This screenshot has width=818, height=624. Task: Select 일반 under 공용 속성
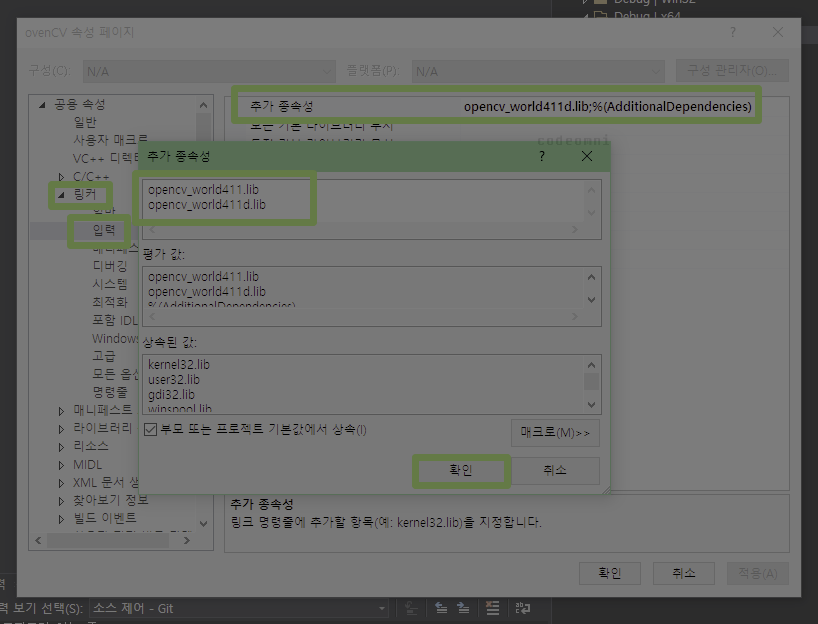tap(85, 122)
